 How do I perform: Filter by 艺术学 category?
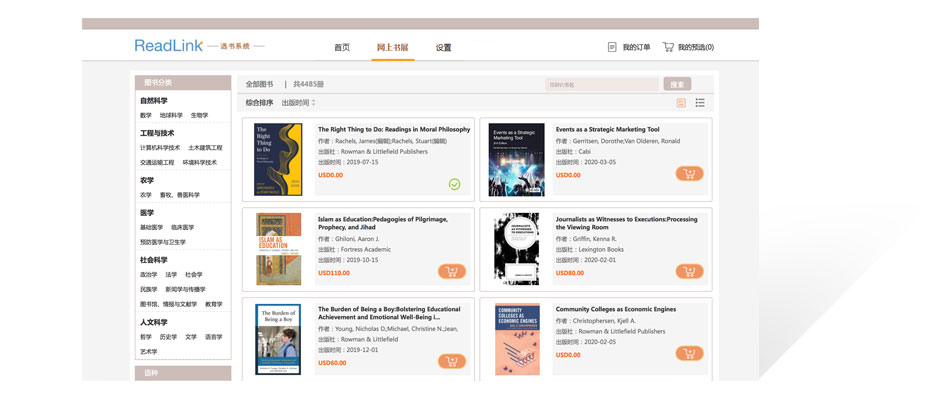148,352
